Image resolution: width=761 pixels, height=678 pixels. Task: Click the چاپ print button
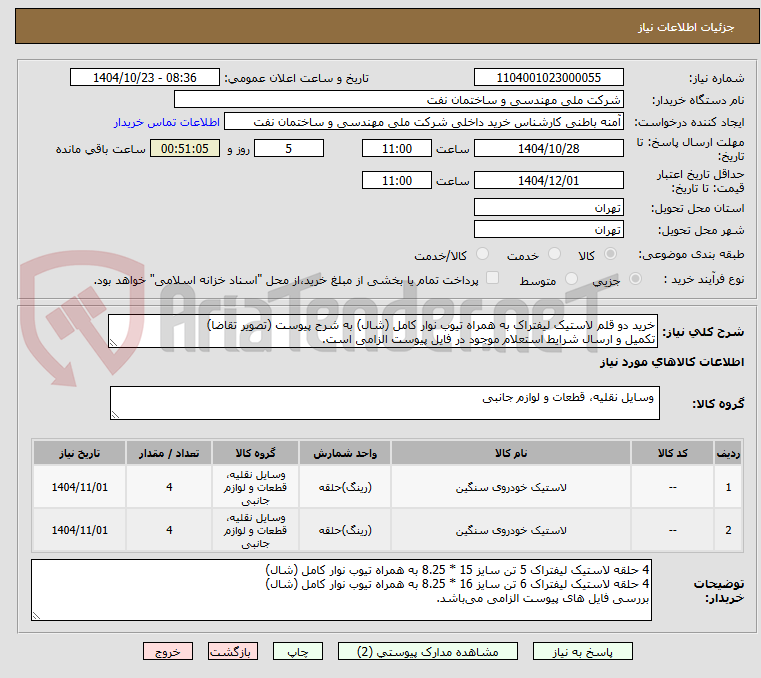298,651
